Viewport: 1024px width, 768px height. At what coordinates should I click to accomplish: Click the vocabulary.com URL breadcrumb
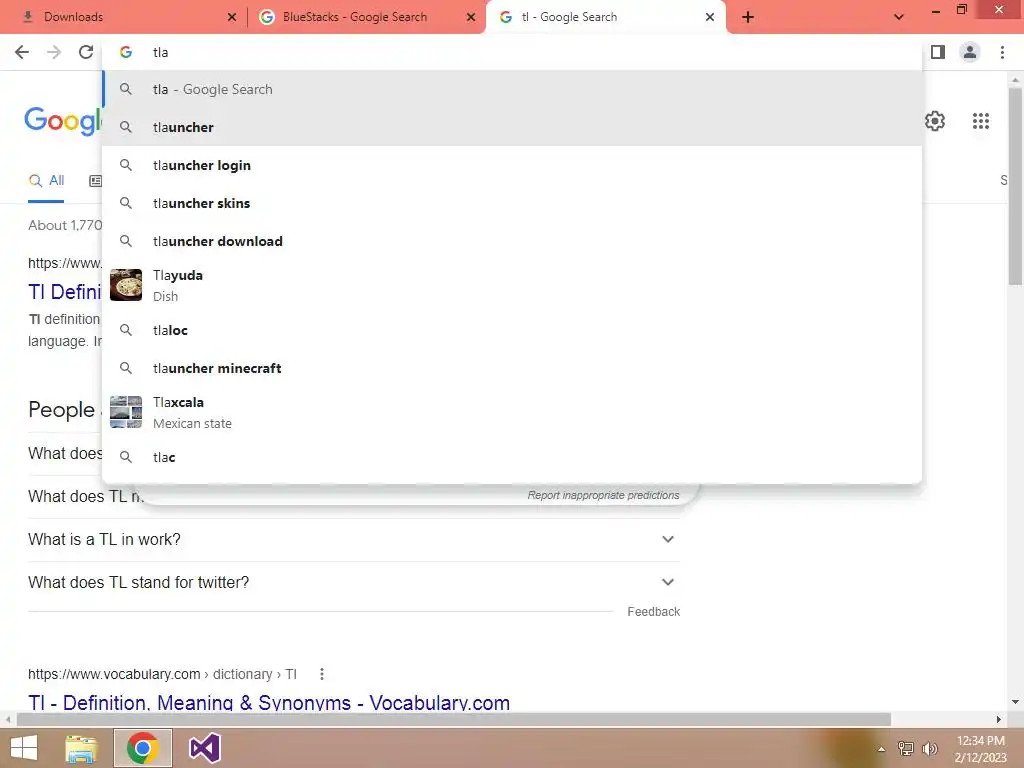point(163,674)
